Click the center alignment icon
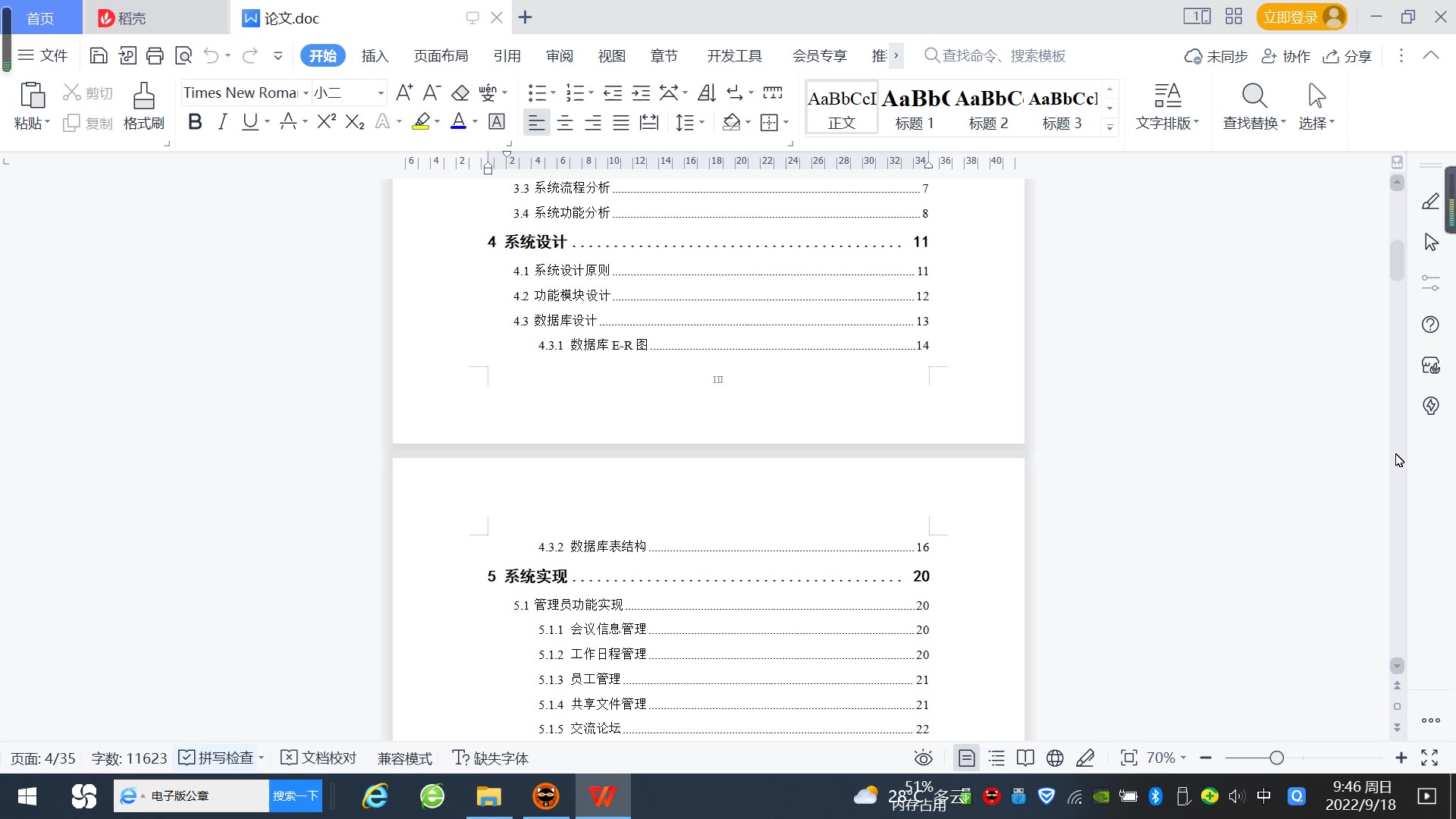The height and width of the screenshot is (819, 1456). click(565, 122)
